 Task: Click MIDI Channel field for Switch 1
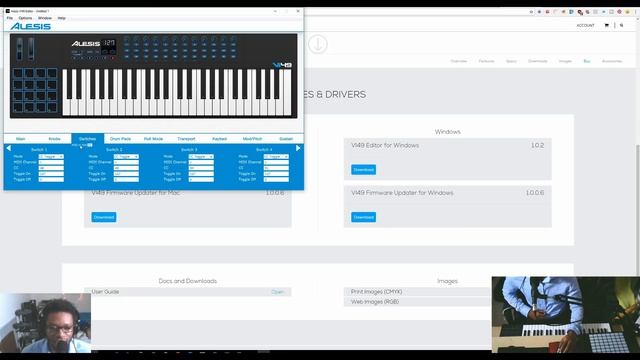pyautogui.click(x=51, y=162)
